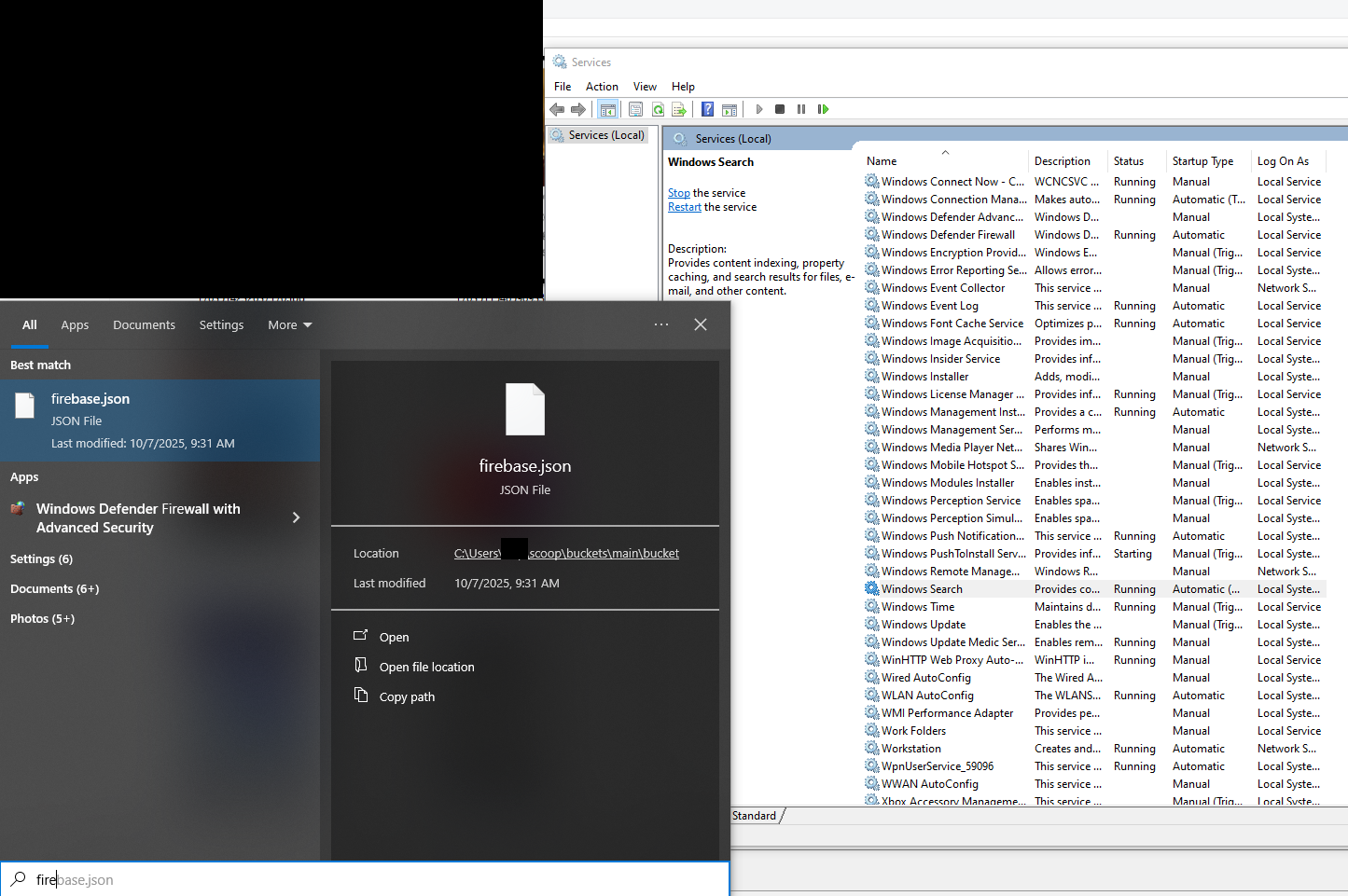1348x896 pixels.
Task: Sort services by the Status column header
Action: pos(1138,160)
